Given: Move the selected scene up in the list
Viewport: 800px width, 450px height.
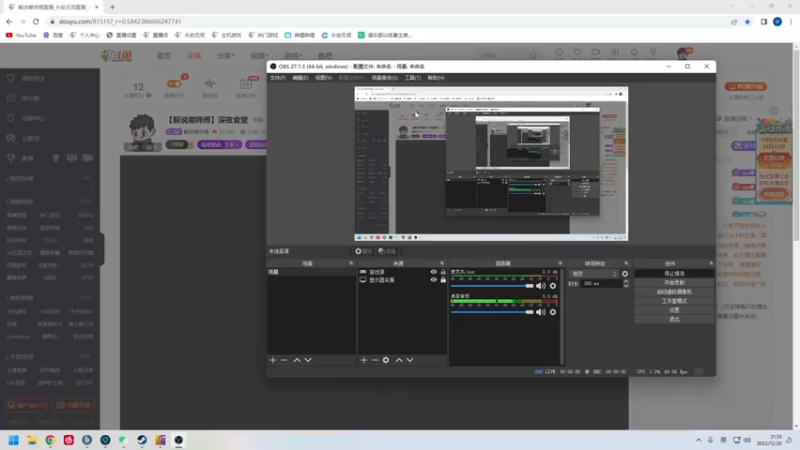Looking at the screenshot, I should [297, 360].
